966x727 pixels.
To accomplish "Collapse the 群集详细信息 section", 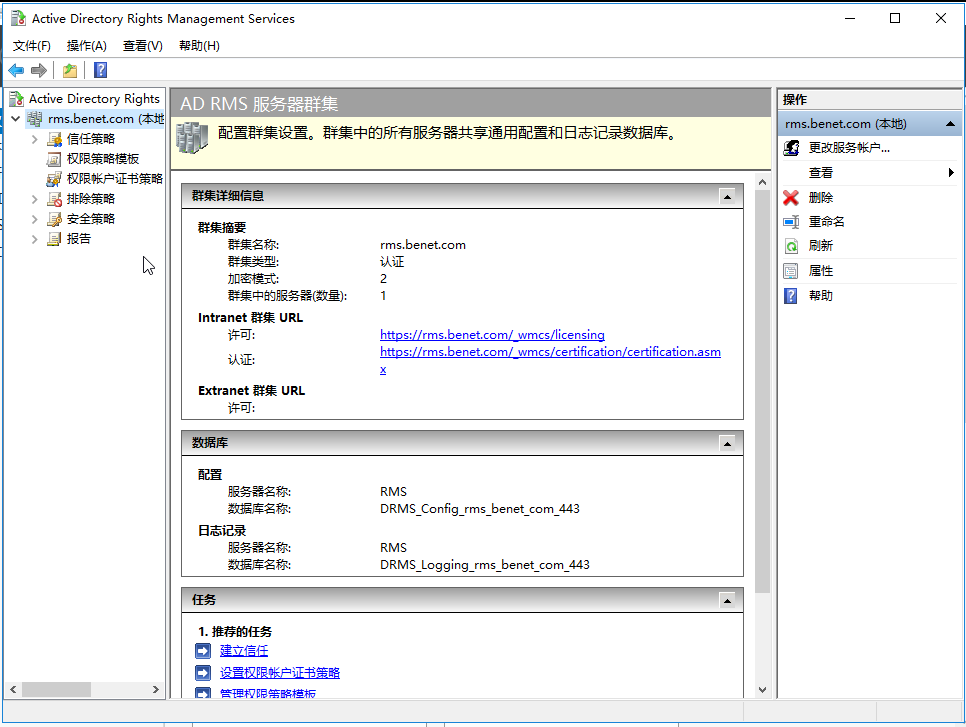I will [728, 197].
